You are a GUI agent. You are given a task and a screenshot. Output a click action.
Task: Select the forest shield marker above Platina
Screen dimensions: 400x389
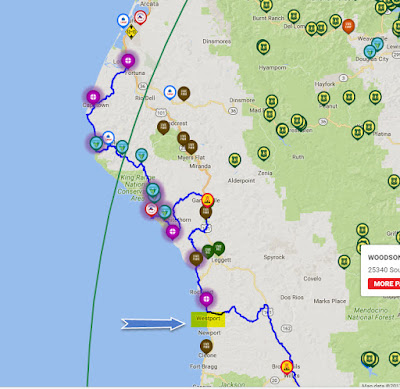[x=369, y=127]
